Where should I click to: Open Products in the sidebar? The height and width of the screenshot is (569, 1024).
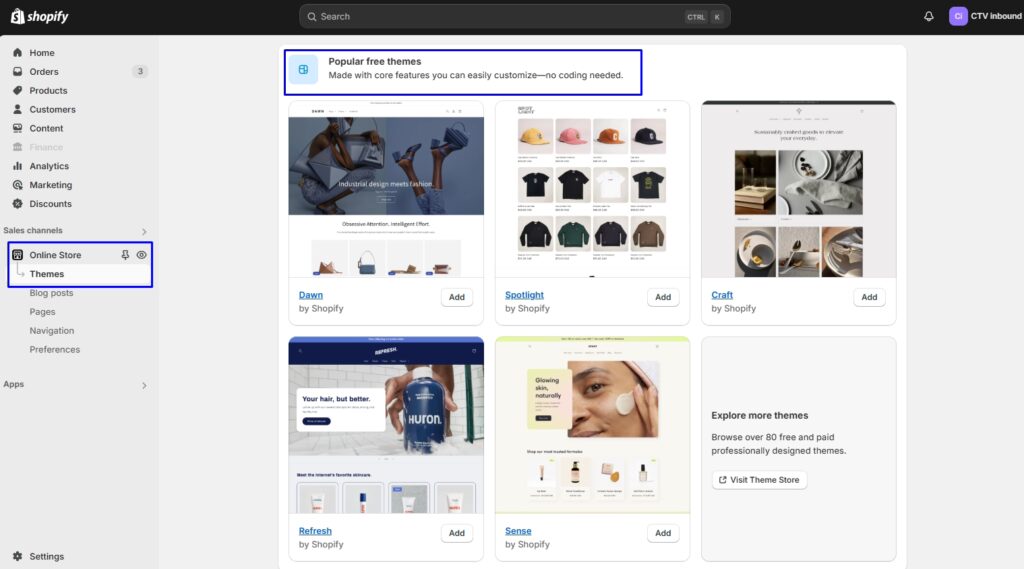pos(48,90)
